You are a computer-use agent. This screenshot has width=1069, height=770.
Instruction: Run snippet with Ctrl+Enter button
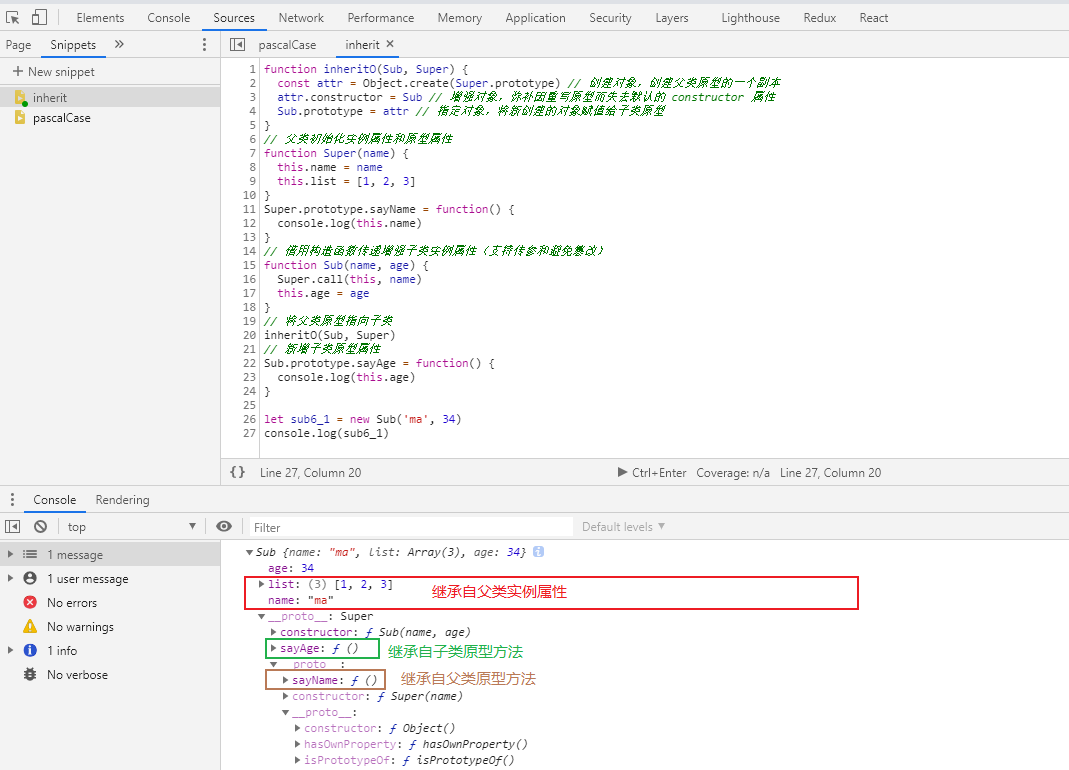652,473
